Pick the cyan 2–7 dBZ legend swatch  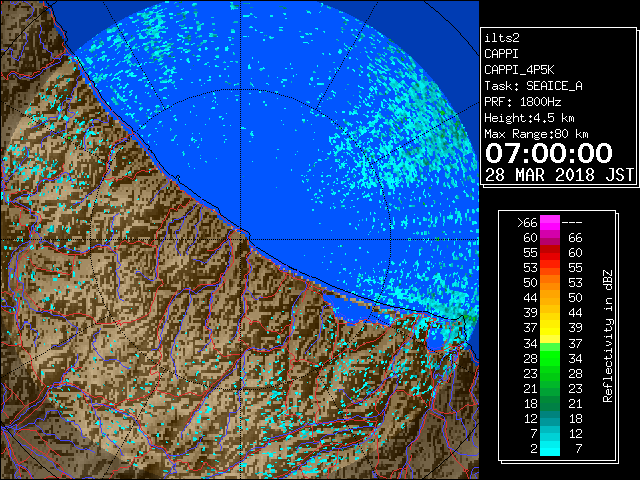550,449
